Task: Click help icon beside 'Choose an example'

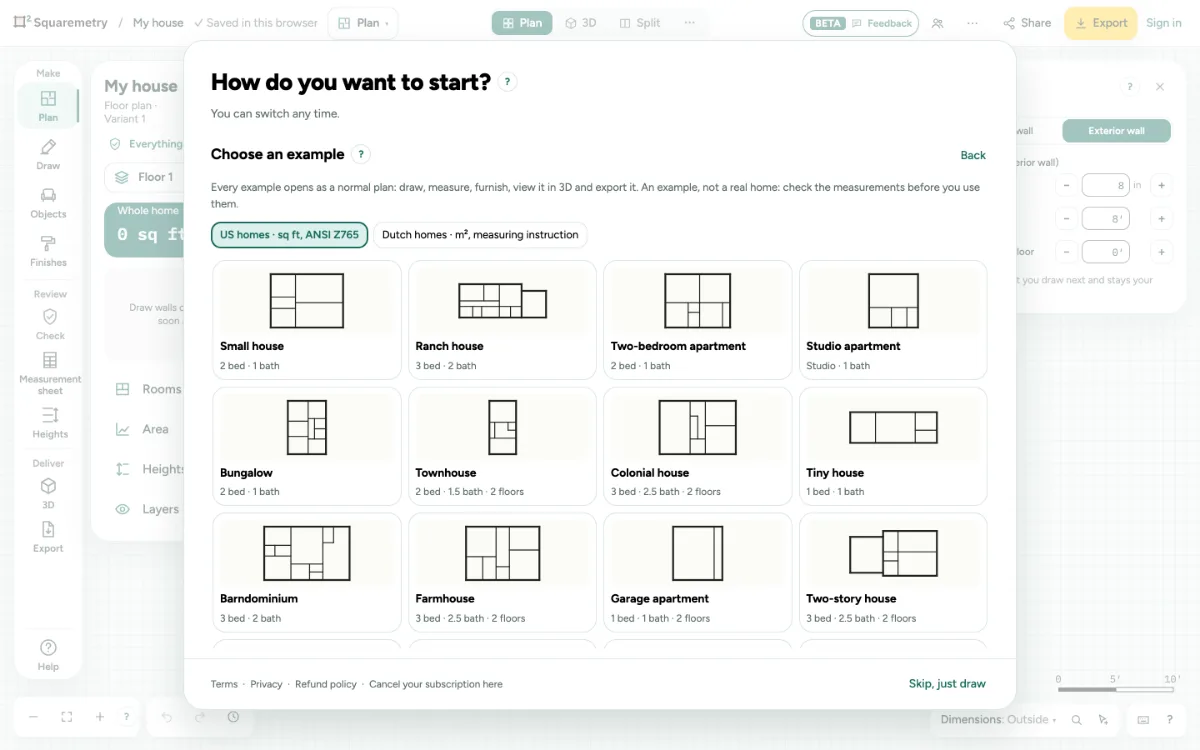Action: click(361, 154)
